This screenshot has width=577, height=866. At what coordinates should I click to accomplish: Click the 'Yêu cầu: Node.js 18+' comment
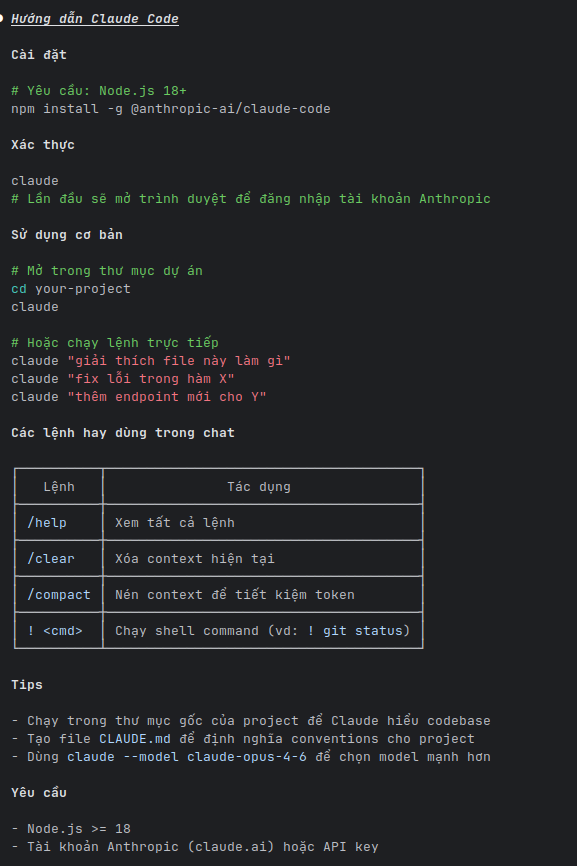coord(99,91)
